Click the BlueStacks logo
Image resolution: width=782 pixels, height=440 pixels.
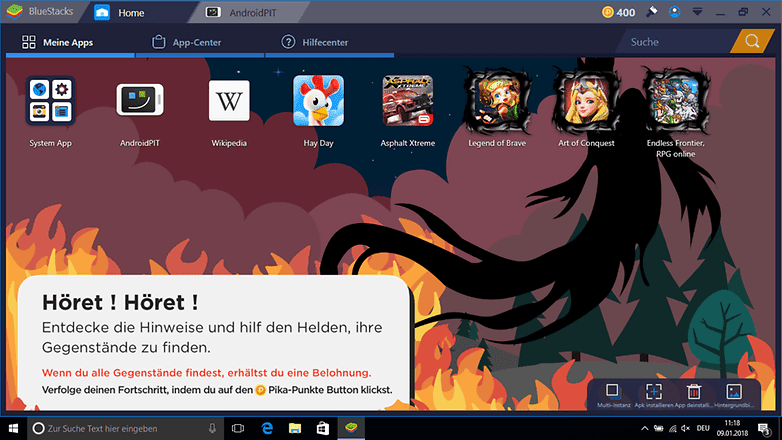[x=15, y=11]
